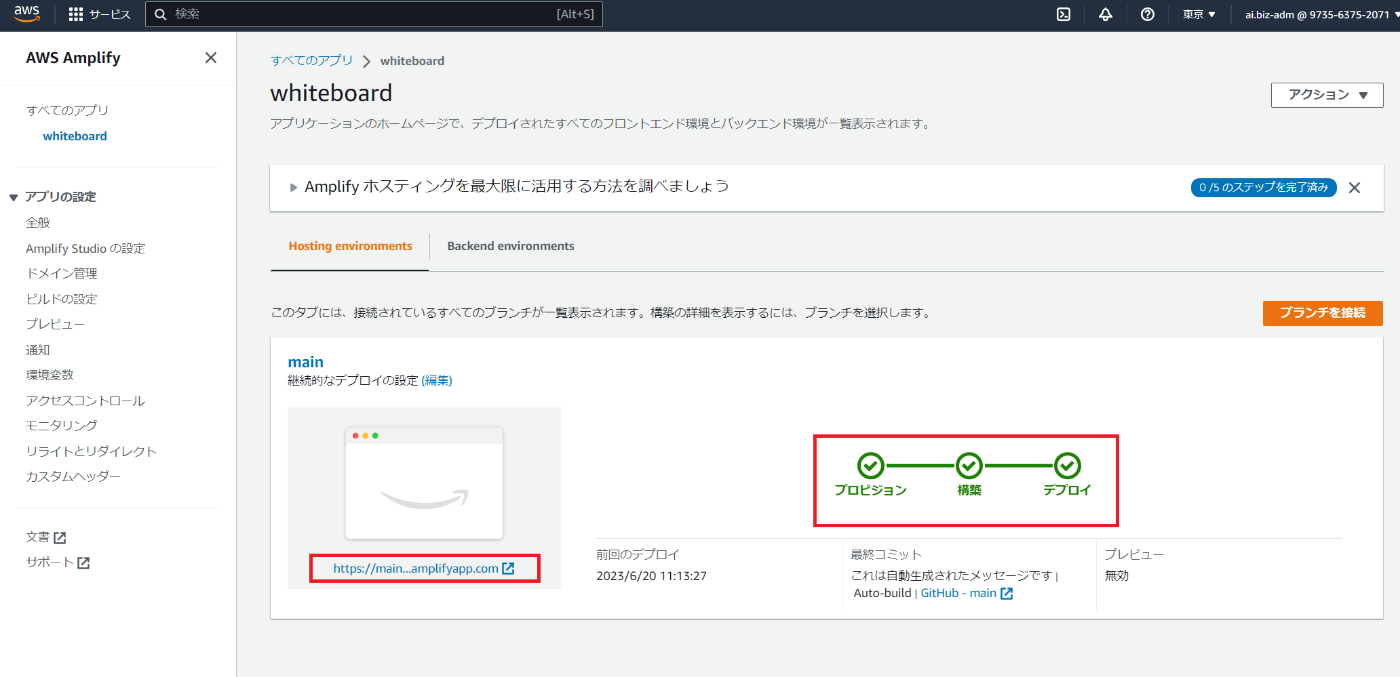Screen dimensions: 1400x677
Task: Click the AWS logo home icon
Action: (x=26, y=14)
